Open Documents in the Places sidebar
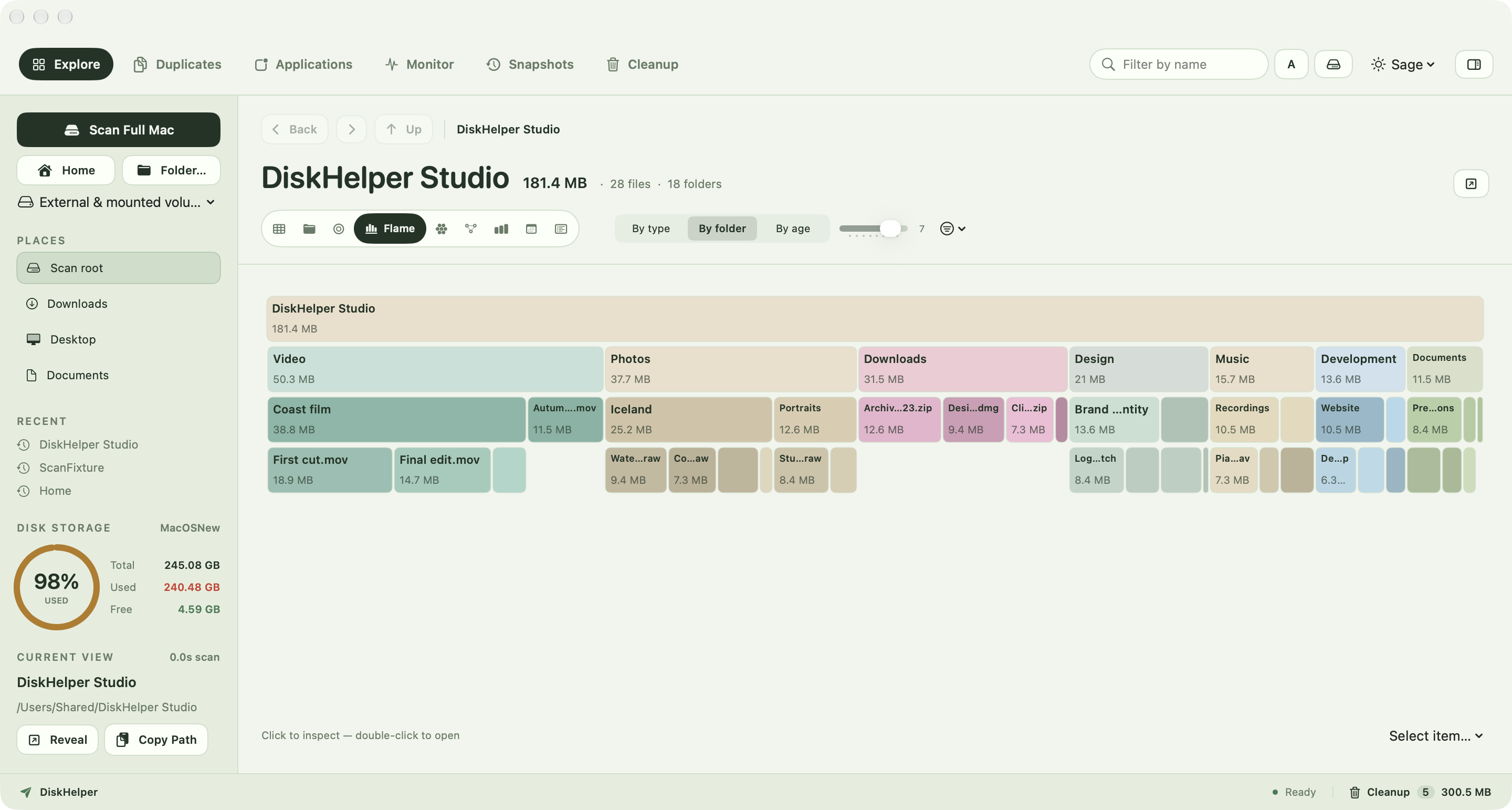 (119, 376)
